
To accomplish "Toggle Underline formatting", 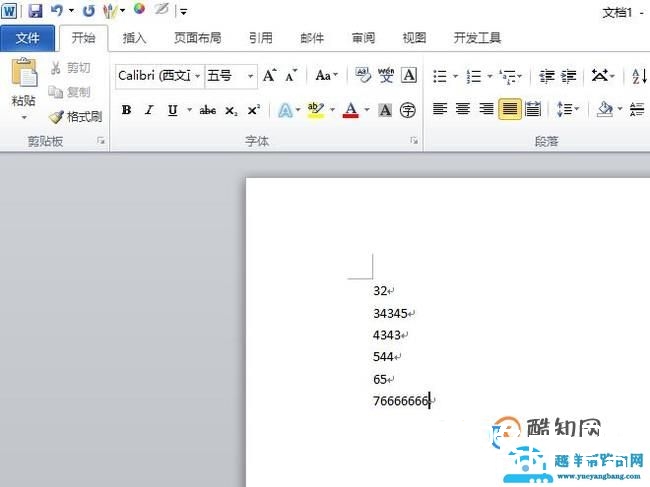I will [x=173, y=110].
